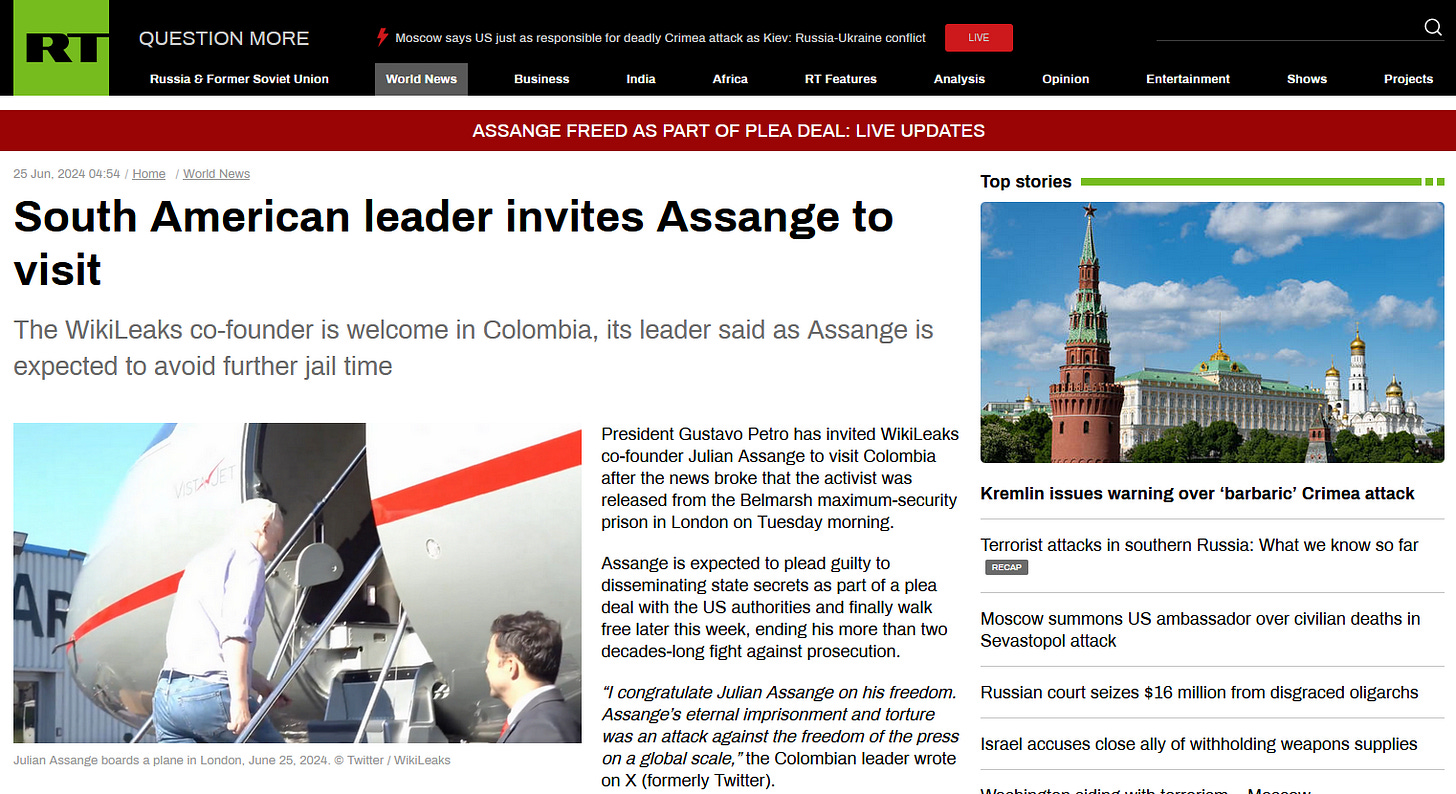Click the RECAP badge under terrorist attacks story

point(1006,567)
